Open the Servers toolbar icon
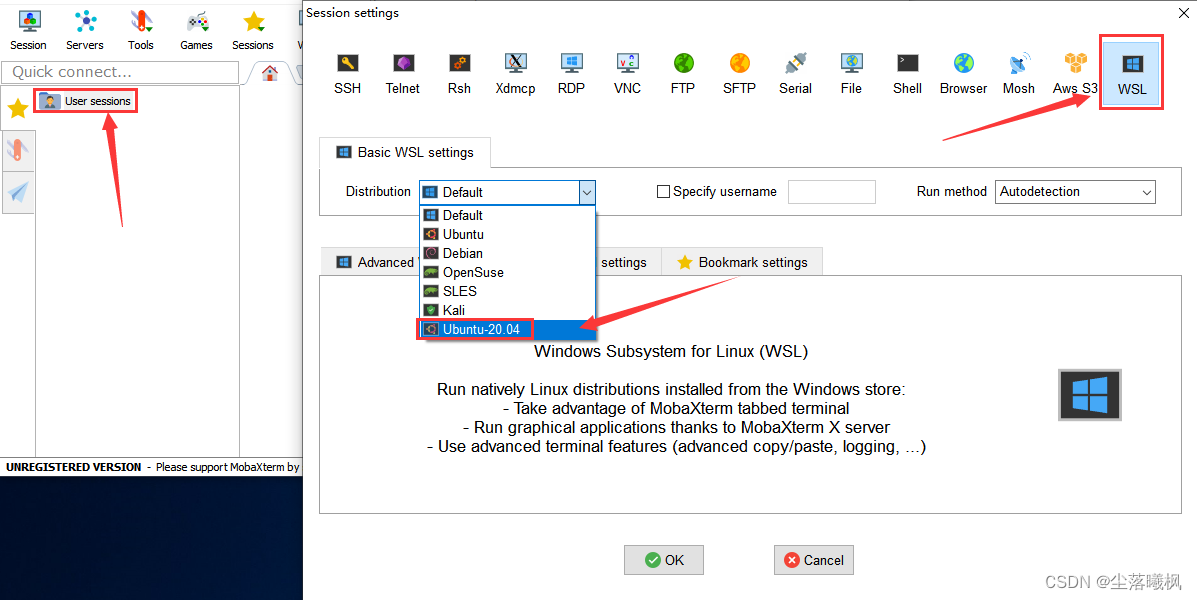1197x600 pixels. point(85,31)
